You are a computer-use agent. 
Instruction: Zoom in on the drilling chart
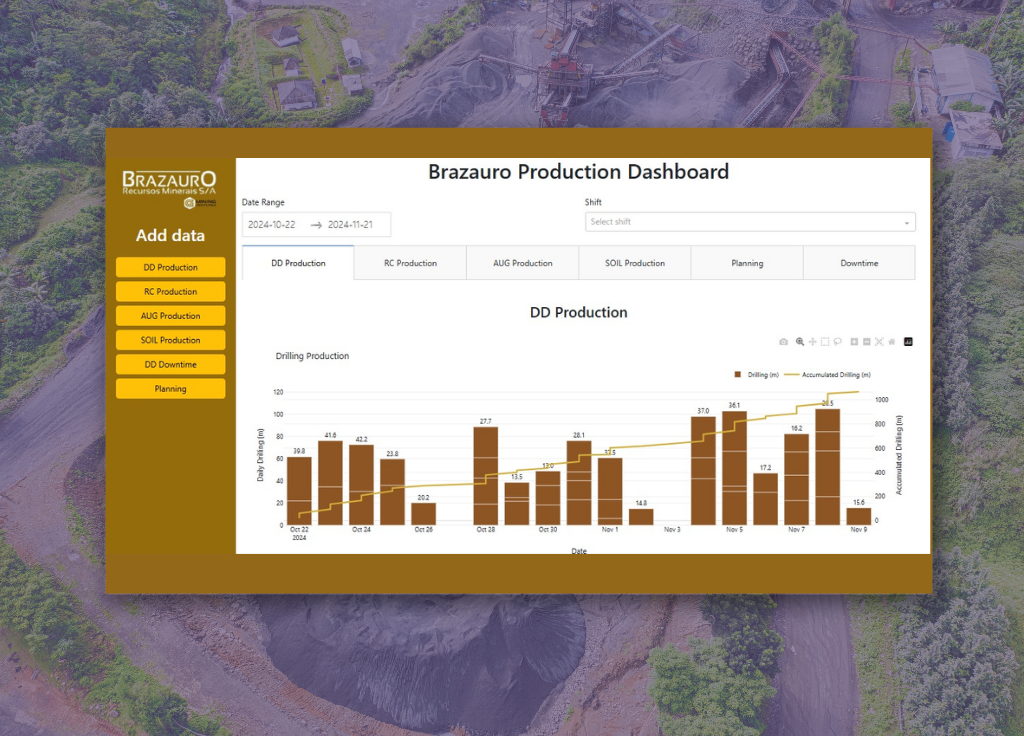tap(854, 341)
